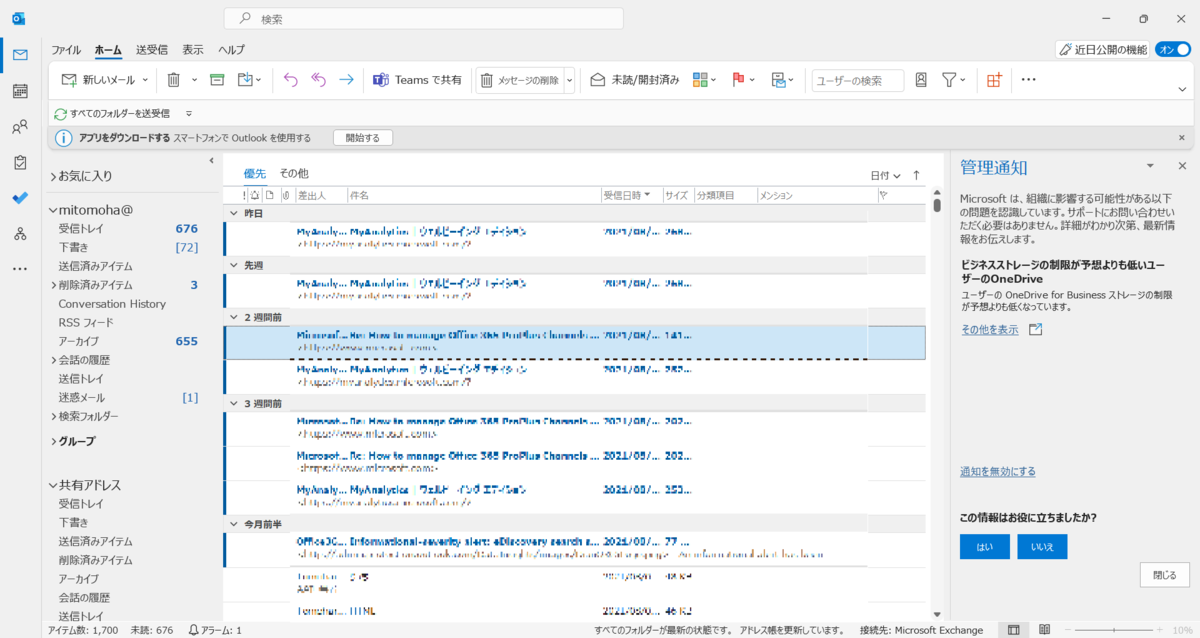Open the address book icon
The width and height of the screenshot is (1200, 638).
coord(921,80)
